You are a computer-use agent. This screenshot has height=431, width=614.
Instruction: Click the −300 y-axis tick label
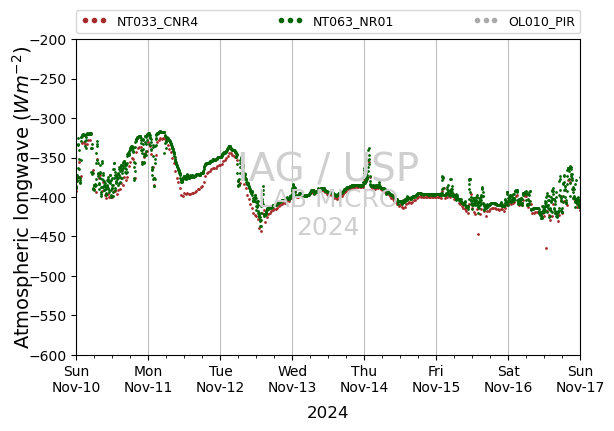pyautogui.click(x=50, y=119)
